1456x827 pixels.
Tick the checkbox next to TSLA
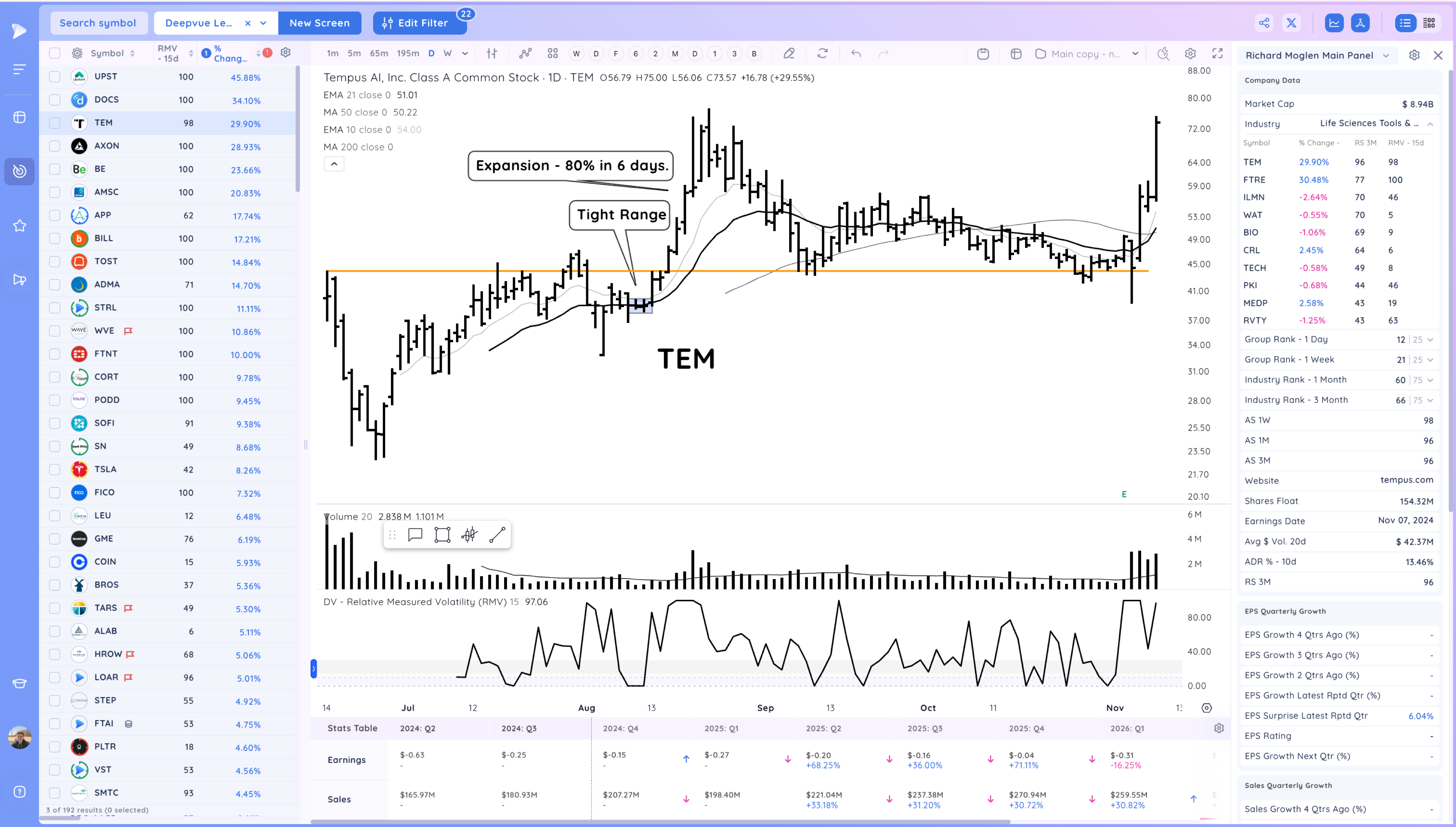[55, 470]
